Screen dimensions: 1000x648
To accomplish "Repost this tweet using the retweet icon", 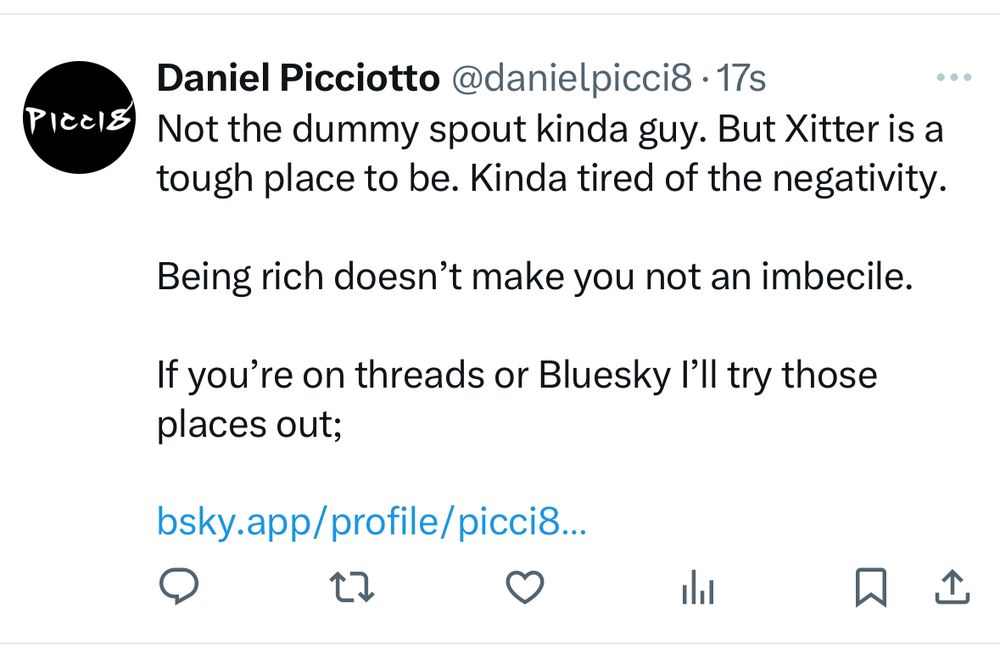I will [x=355, y=589].
